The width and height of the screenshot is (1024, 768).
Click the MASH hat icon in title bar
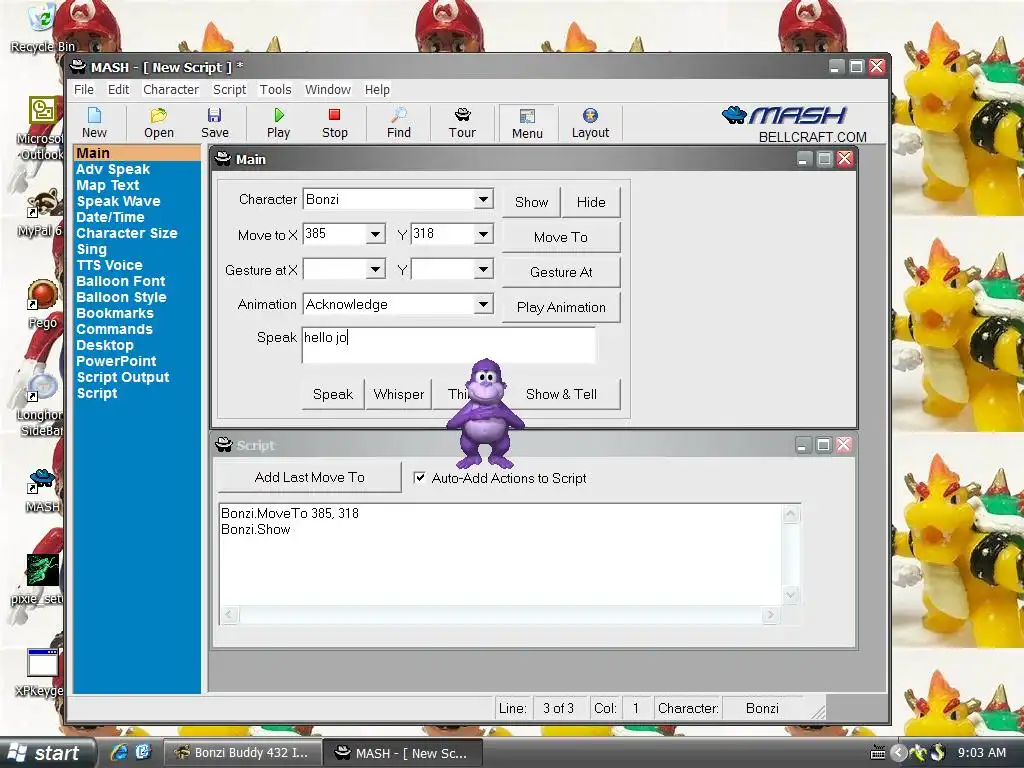coord(78,67)
